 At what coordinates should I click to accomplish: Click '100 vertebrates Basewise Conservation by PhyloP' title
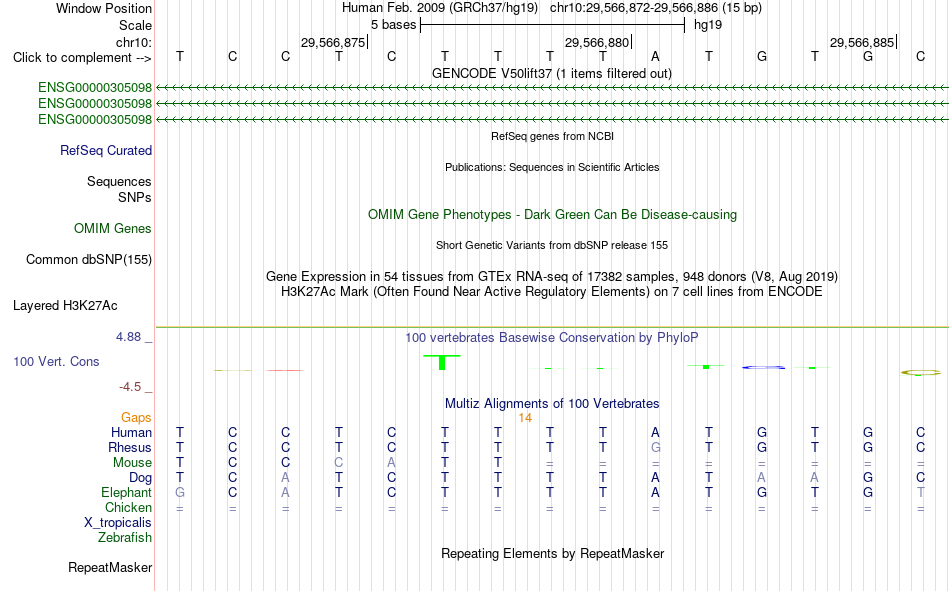(x=552, y=338)
